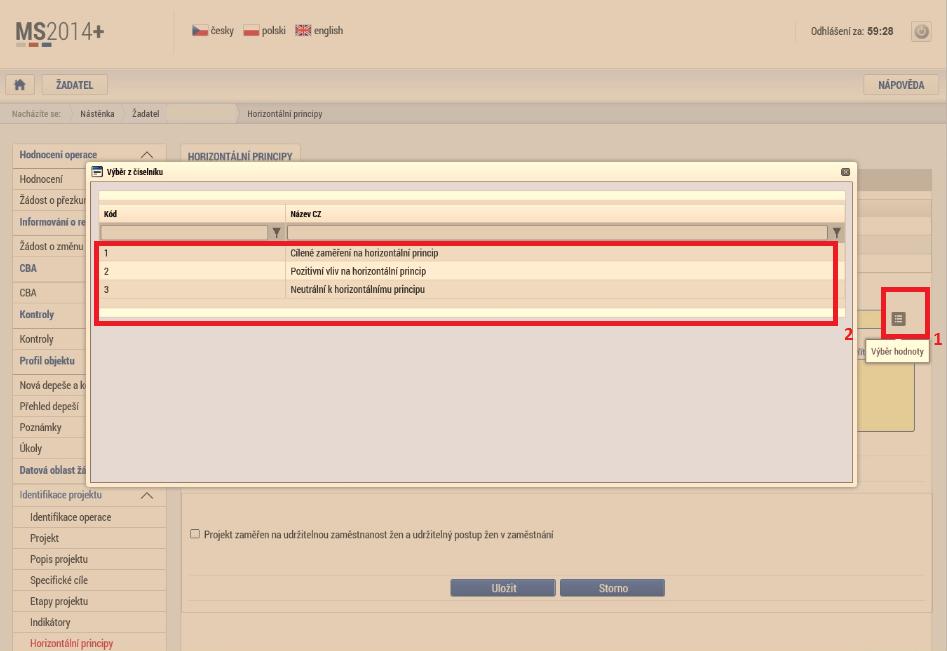The height and width of the screenshot is (651, 947).
Task: Open Přehled depeší in sidebar
Action: pyautogui.click(x=49, y=406)
